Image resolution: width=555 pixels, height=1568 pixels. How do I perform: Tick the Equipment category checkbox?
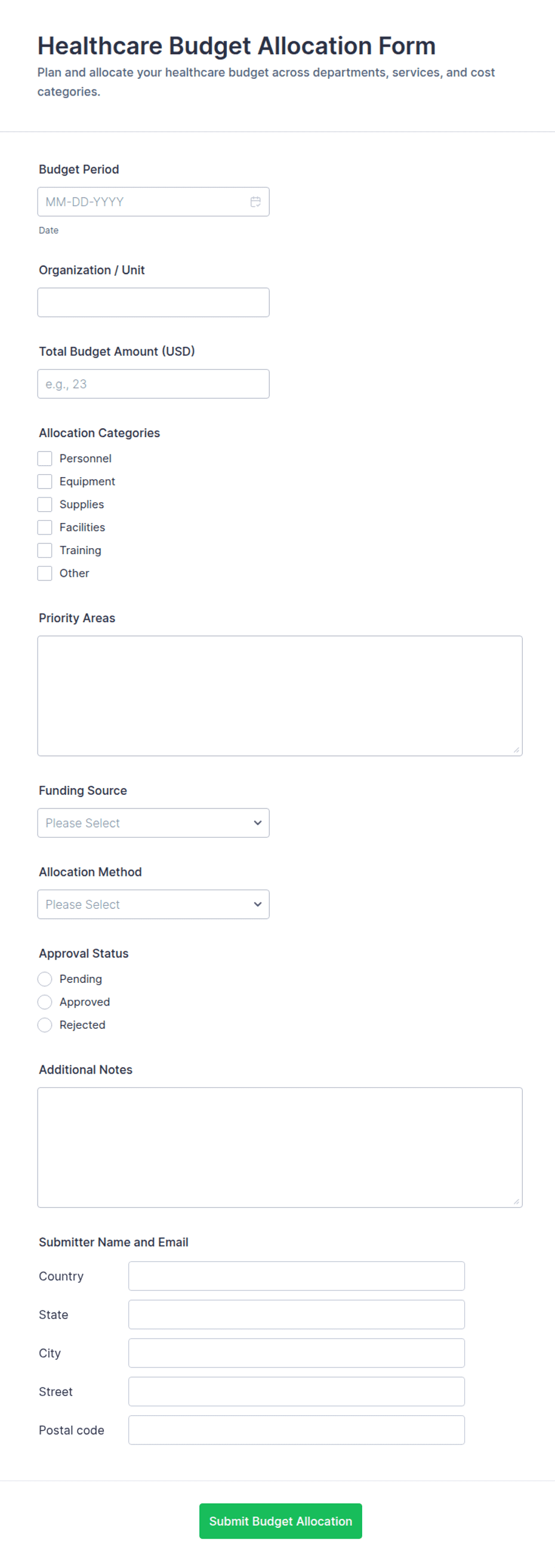click(x=44, y=481)
